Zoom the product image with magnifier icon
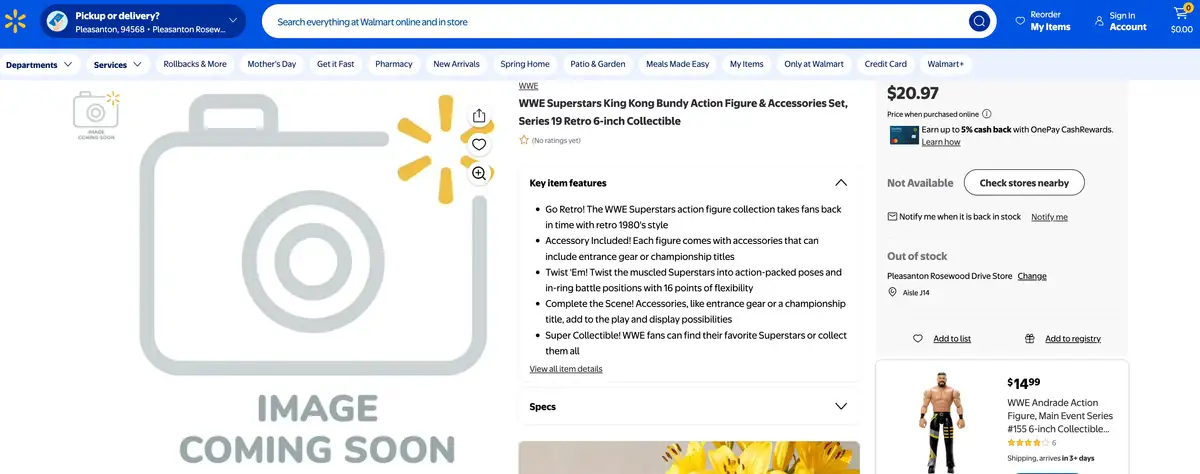The width and height of the screenshot is (1200, 474). click(x=479, y=174)
